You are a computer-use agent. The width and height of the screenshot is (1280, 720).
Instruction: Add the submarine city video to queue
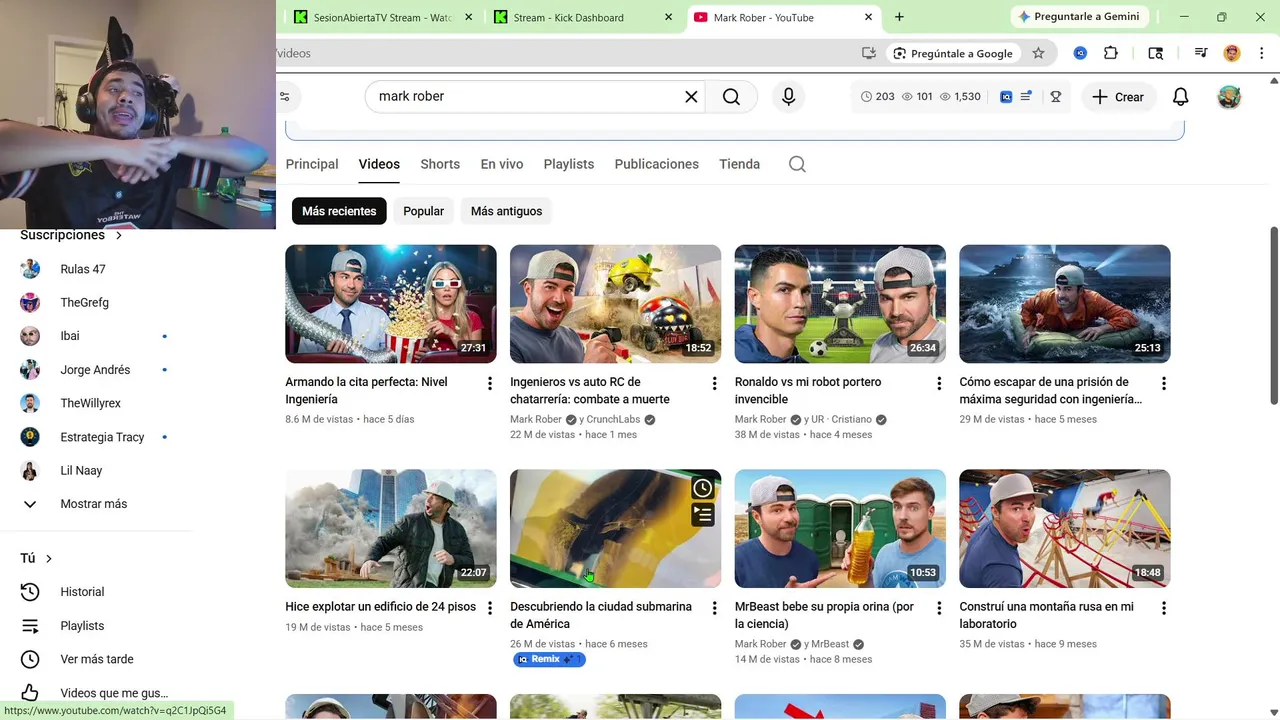(x=703, y=515)
